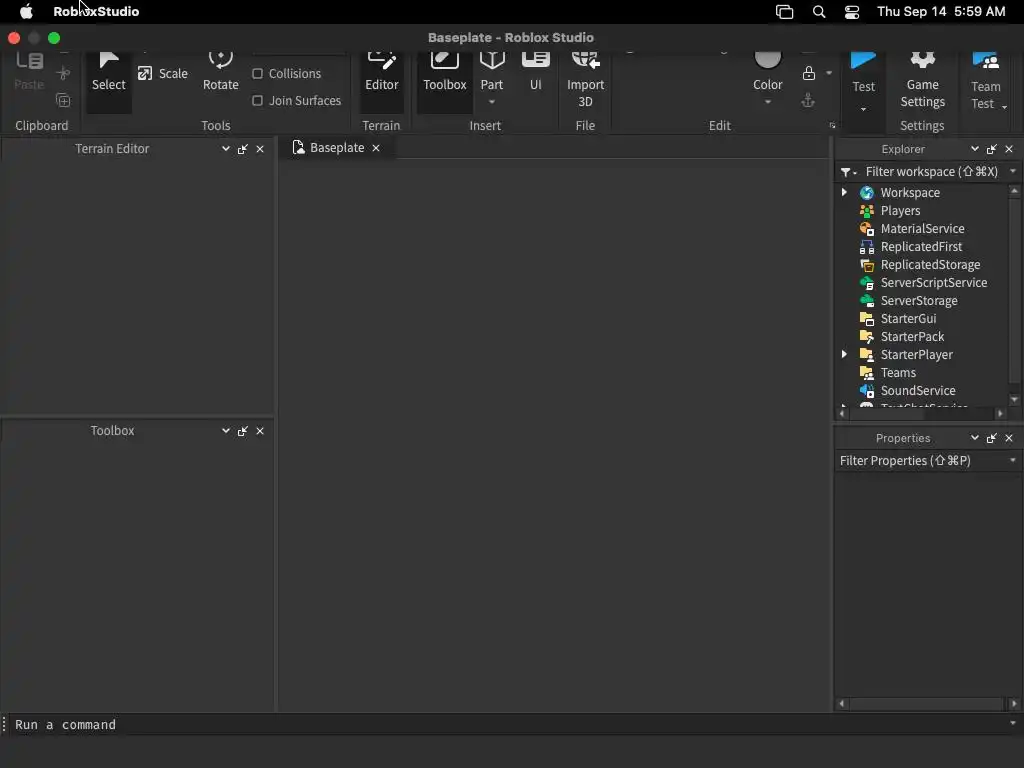The width and height of the screenshot is (1024, 768).
Task: Click the Cut scissors icon
Action: click(63, 73)
